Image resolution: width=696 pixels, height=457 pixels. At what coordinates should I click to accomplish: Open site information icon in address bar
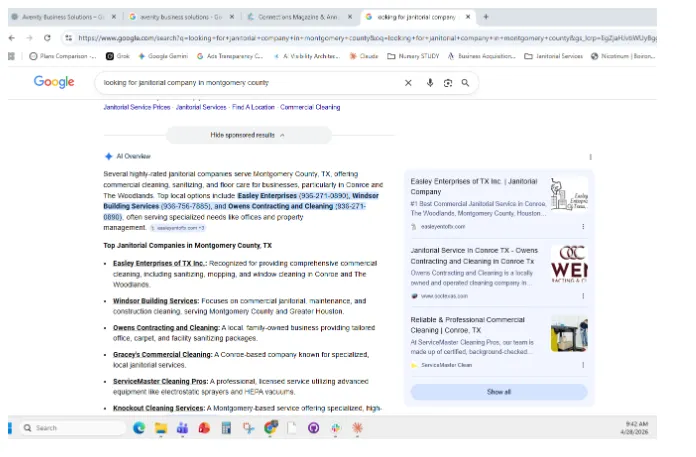pyautogui.click(x=68, y=38)
